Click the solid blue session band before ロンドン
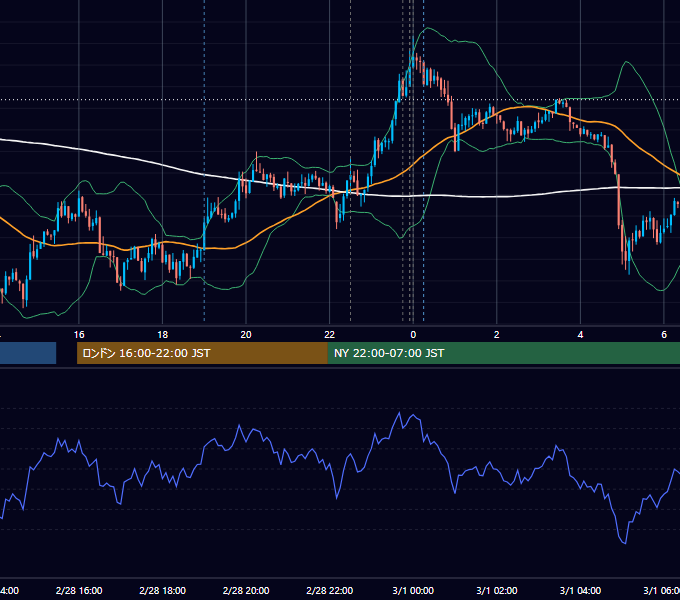 tap(28, 353)
